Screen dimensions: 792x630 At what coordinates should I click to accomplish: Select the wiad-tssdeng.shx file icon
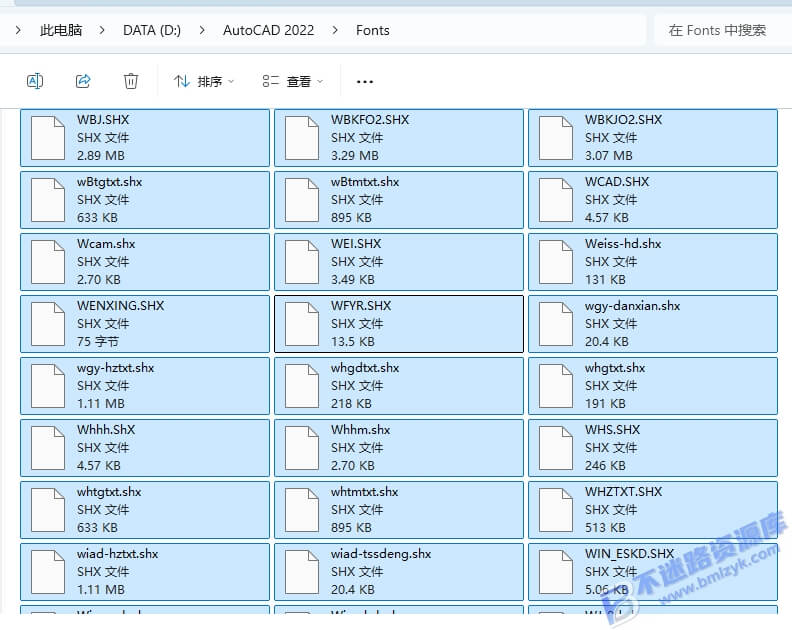302,572
